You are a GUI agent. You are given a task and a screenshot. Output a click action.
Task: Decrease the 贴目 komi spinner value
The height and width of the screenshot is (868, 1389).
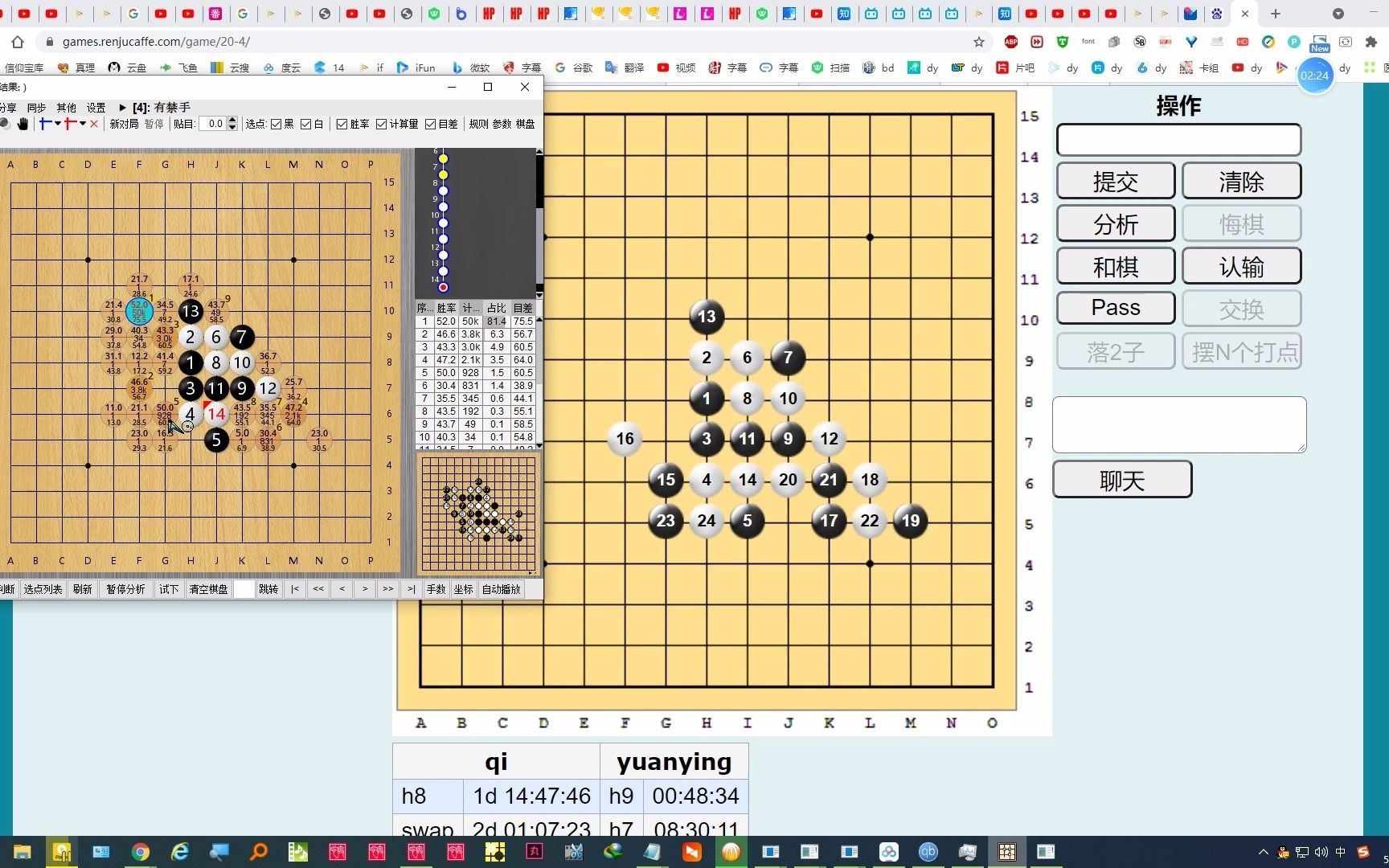tap(233, 128)
